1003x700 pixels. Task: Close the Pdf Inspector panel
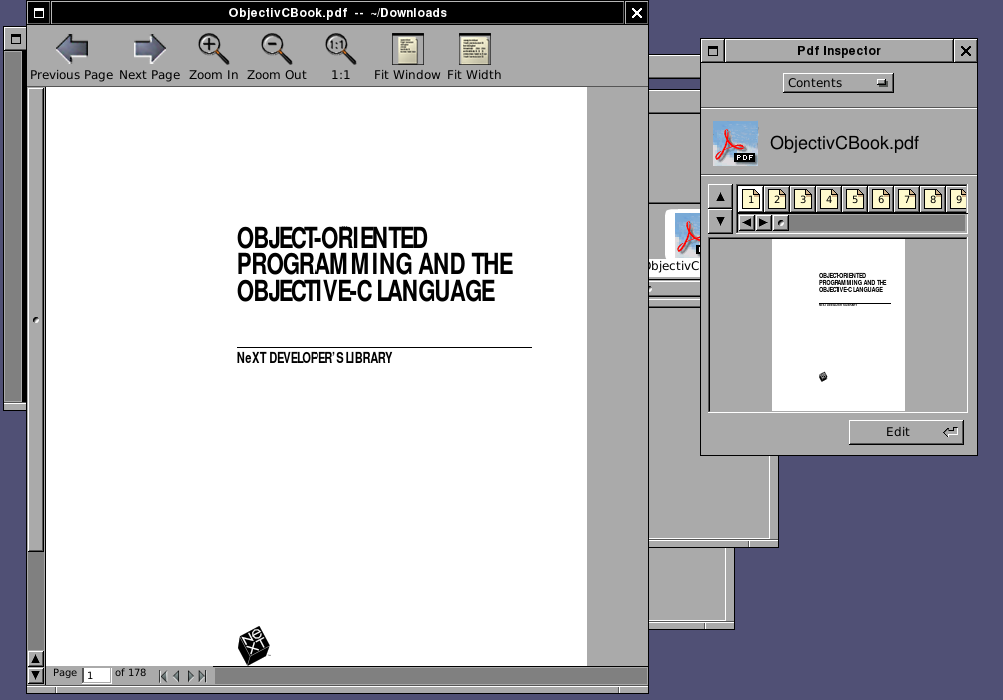click(x=965, y=51)
